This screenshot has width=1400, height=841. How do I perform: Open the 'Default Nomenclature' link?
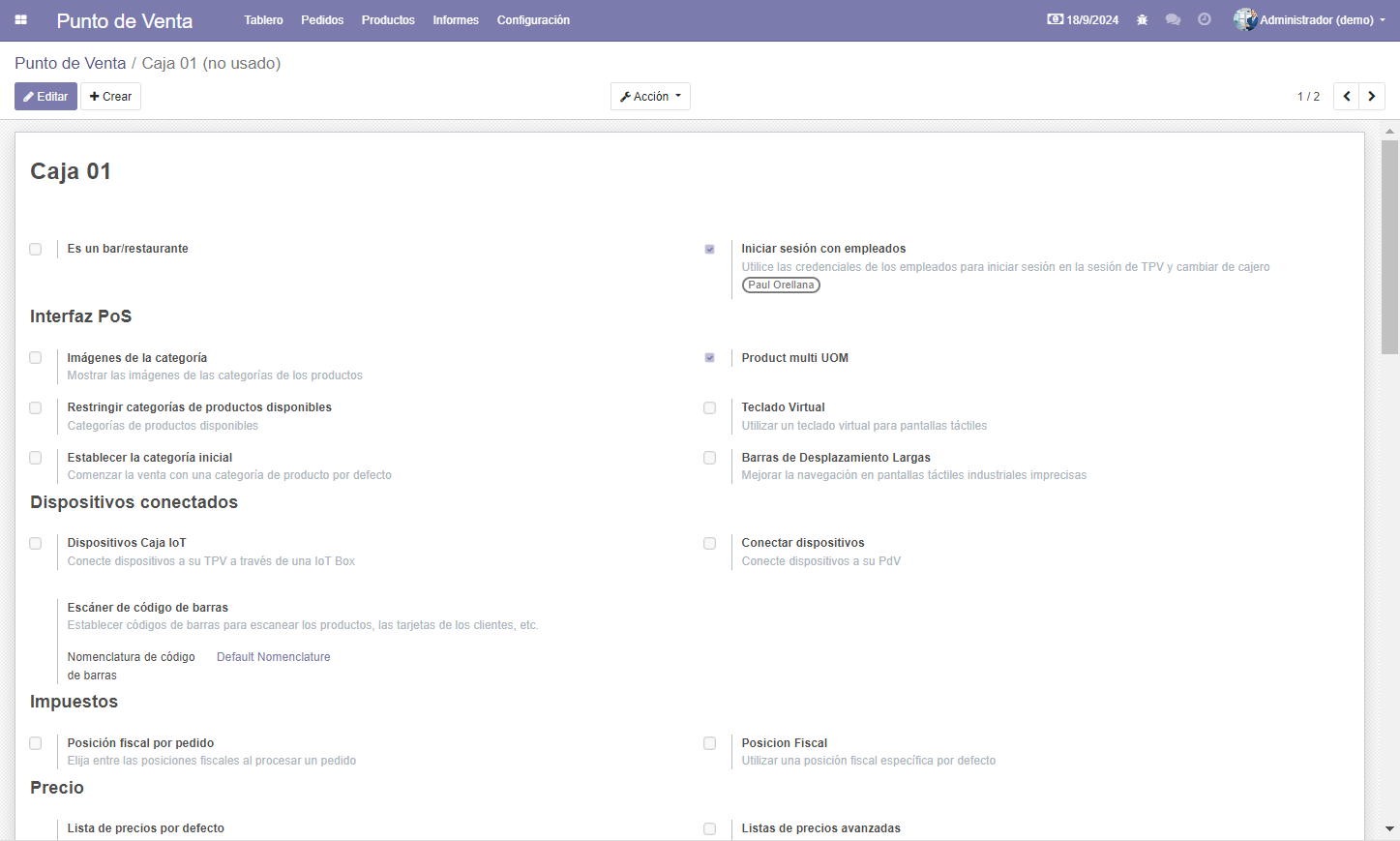[274, 657]
